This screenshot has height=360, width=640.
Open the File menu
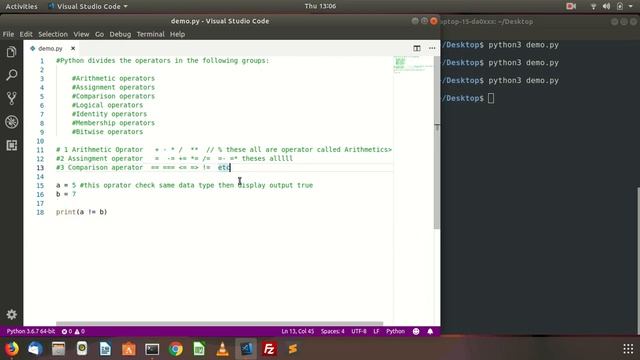8,34
